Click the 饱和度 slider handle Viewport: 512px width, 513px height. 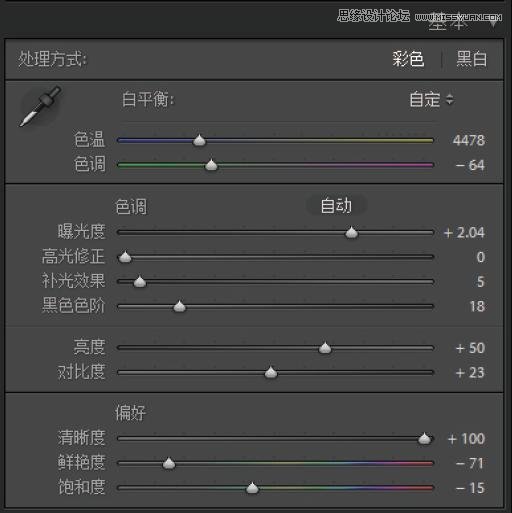coord(252,488)
